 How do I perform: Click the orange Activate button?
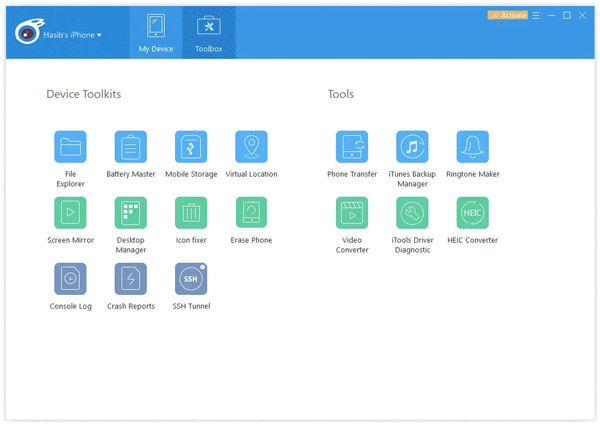[508, 15]
